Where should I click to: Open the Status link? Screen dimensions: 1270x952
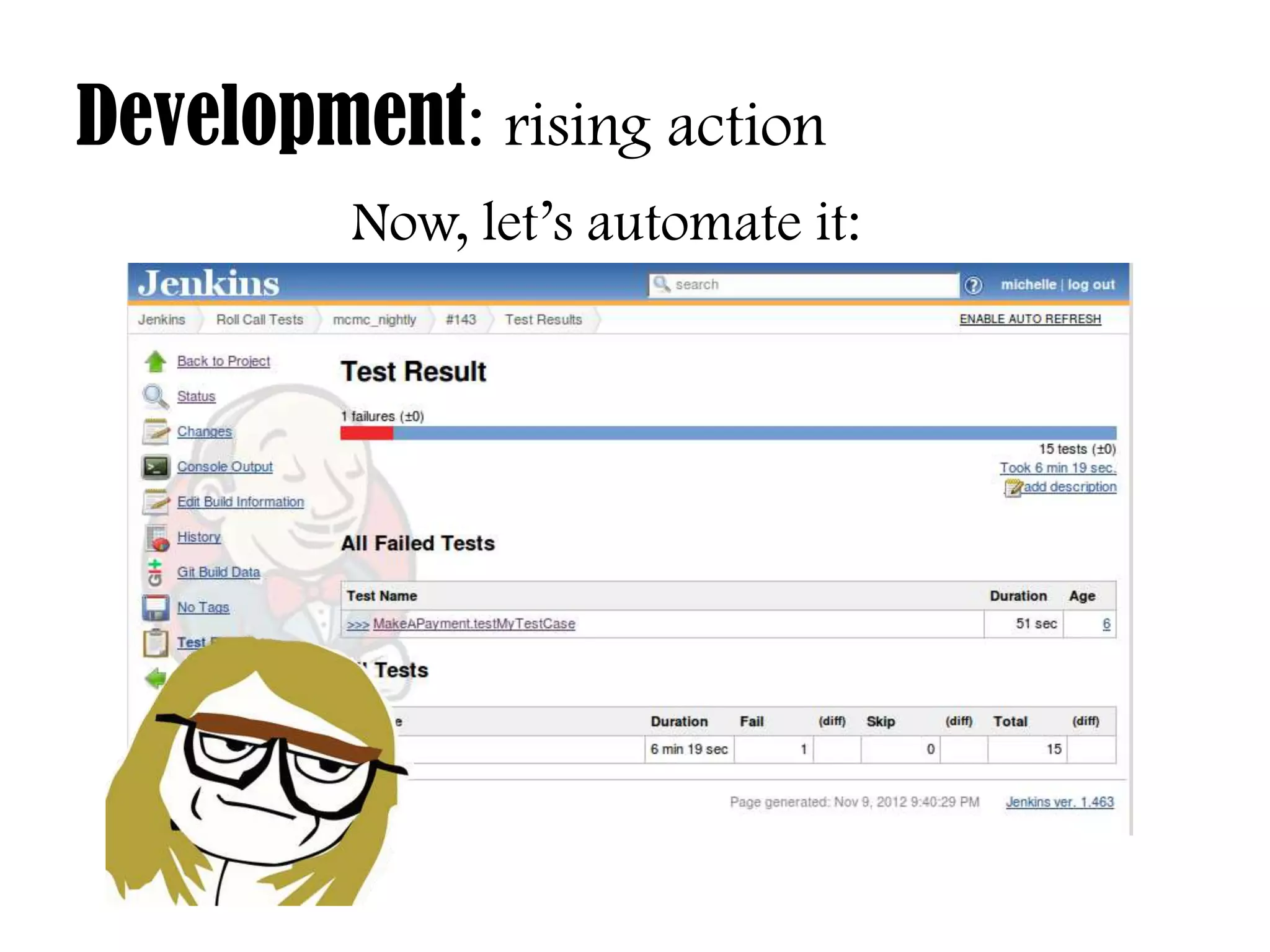tap(196, 396)
